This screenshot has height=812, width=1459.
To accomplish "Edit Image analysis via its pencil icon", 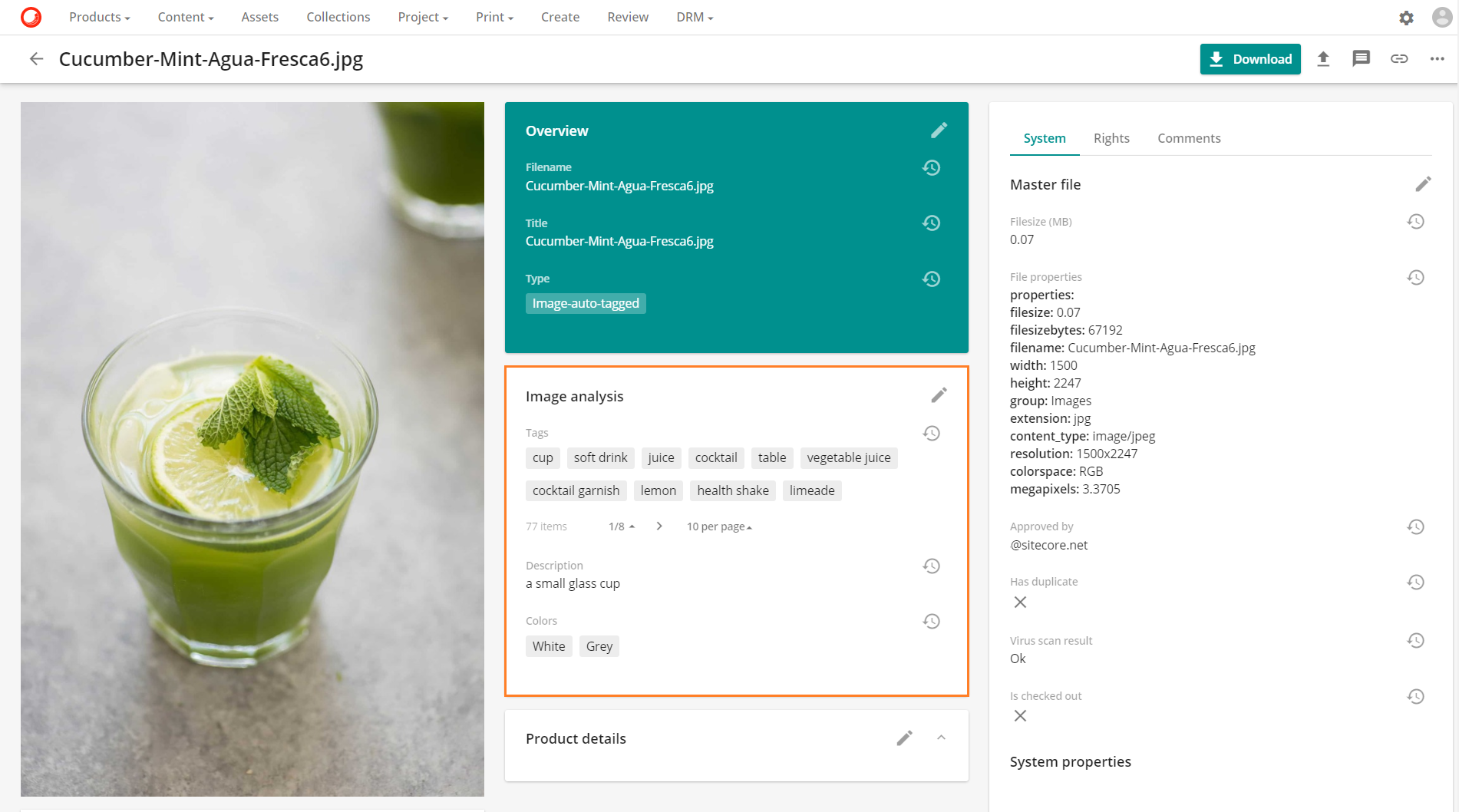I will coord(939,394).
